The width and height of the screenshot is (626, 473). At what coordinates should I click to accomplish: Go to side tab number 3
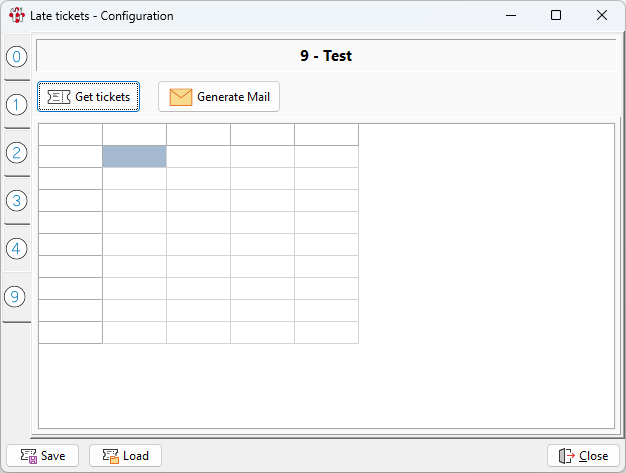(x=16, y=200)
